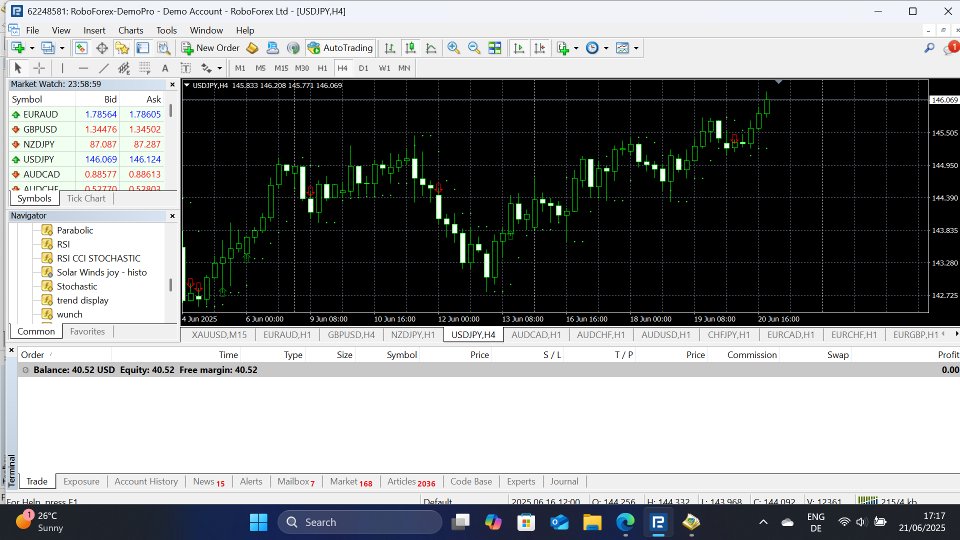Toggle chart Auto Scroll

(519, 48)
